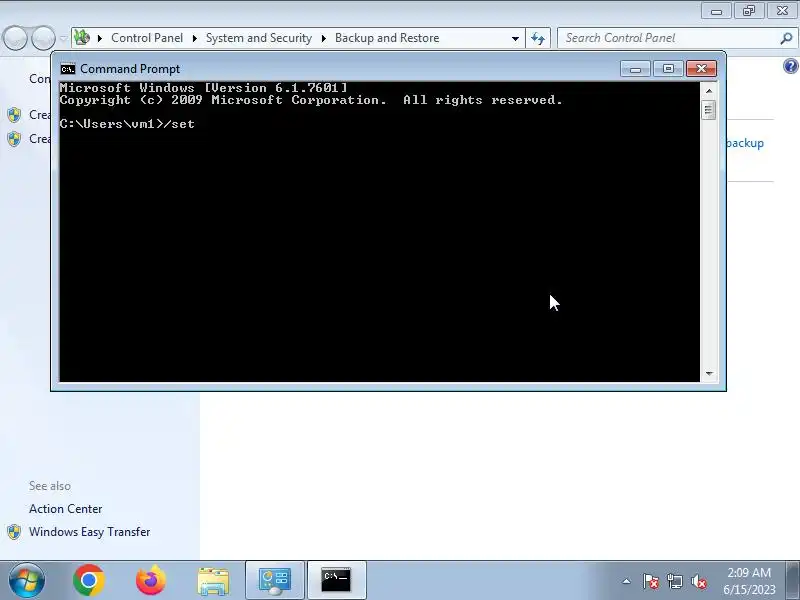
Task: Open Windows Explorer from the taskbar
Action: (x=213, y=581)
